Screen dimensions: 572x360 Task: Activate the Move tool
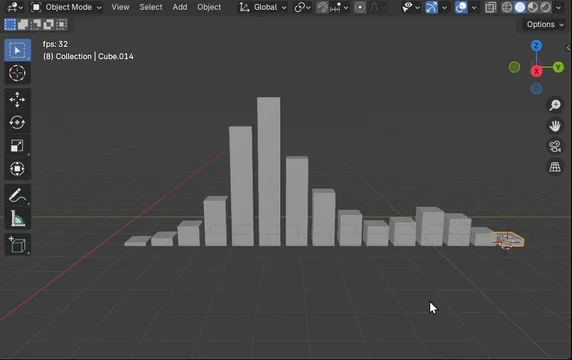(x=17, y=100)
